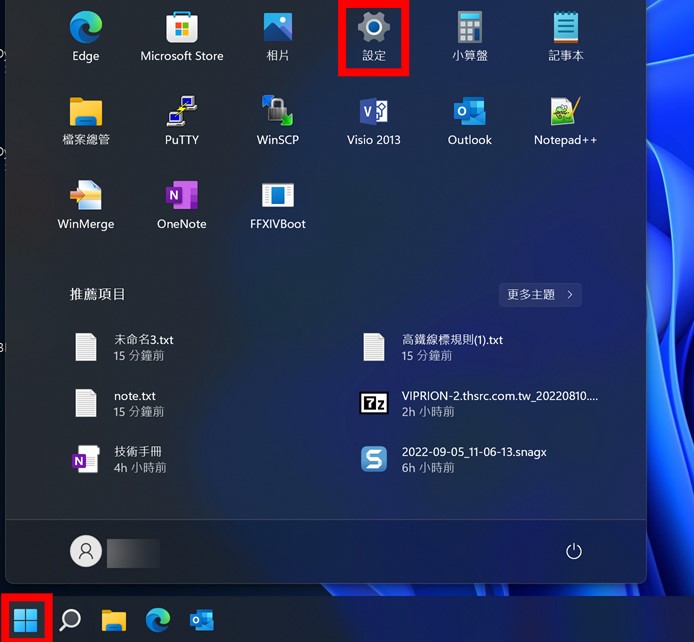Viewport: 694px width, 642px height.
Task: Open the 小算盤 calculator app
Action: pos(469,36)
